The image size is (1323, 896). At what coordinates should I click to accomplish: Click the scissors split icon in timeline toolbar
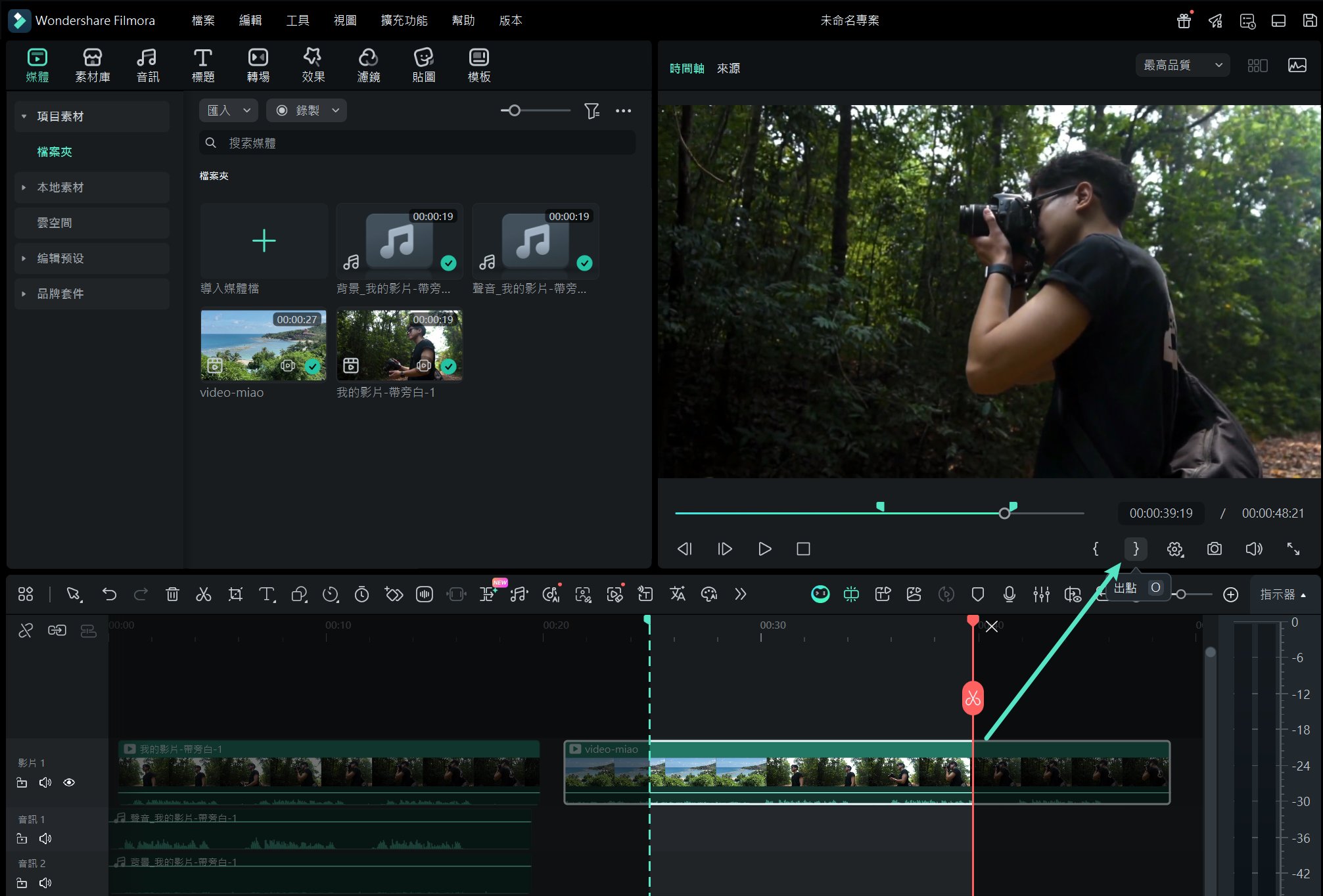204,594
